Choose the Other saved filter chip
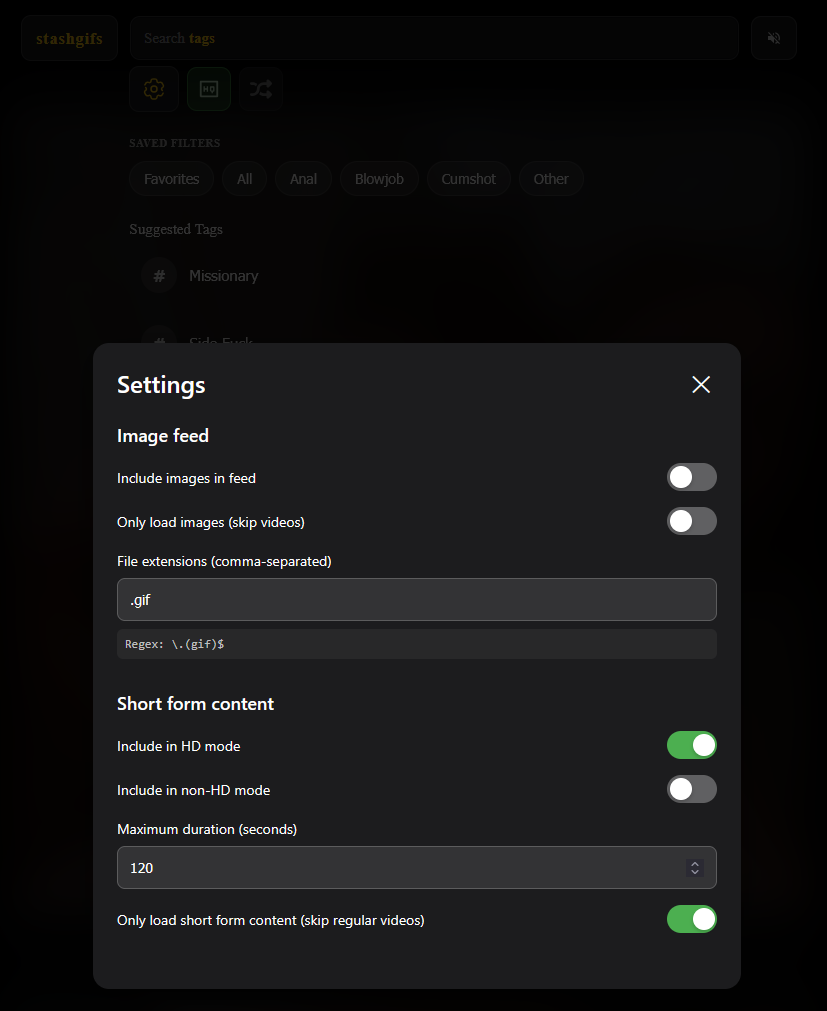This screenshot has width=827, height=1011. tap(551, 179)
